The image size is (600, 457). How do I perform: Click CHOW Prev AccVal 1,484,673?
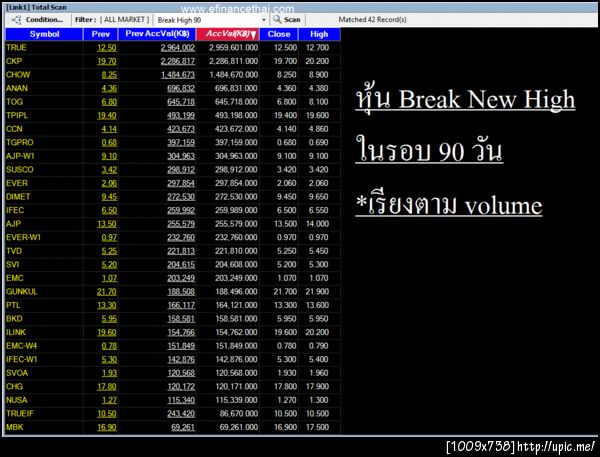tap(178, 75)
